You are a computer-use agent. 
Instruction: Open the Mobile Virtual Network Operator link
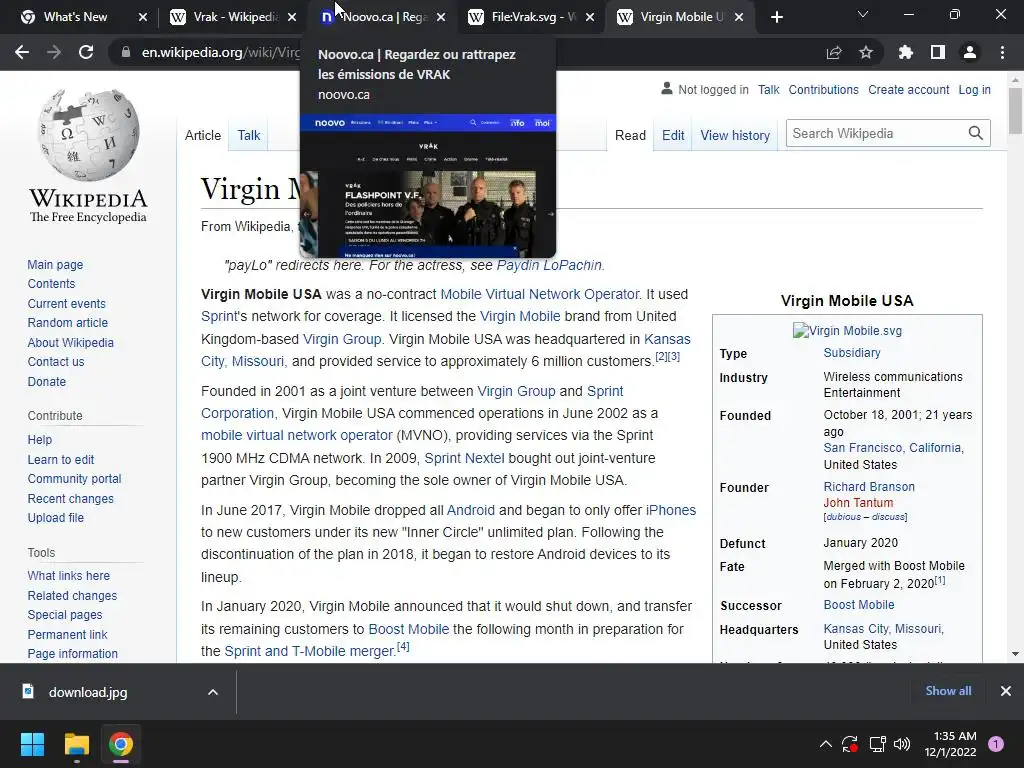[539, 294]
